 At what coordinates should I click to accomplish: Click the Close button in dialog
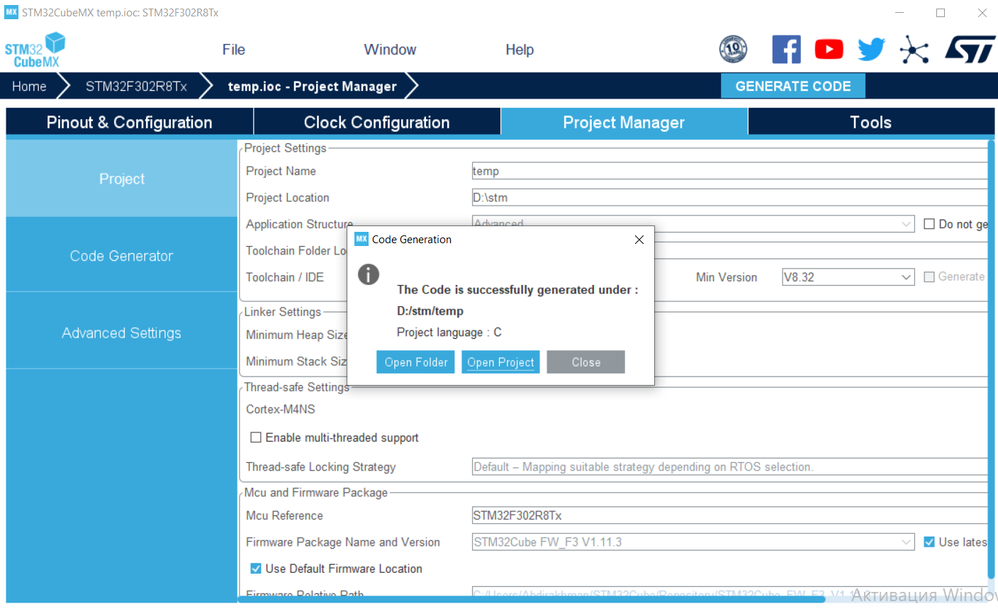[586, 362]
